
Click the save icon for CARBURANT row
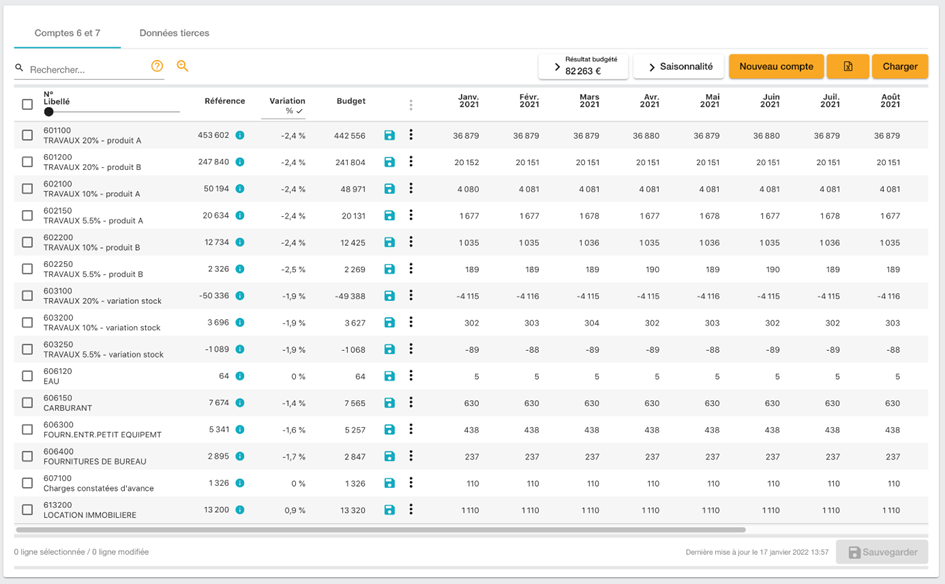click(x=389, y=403)
